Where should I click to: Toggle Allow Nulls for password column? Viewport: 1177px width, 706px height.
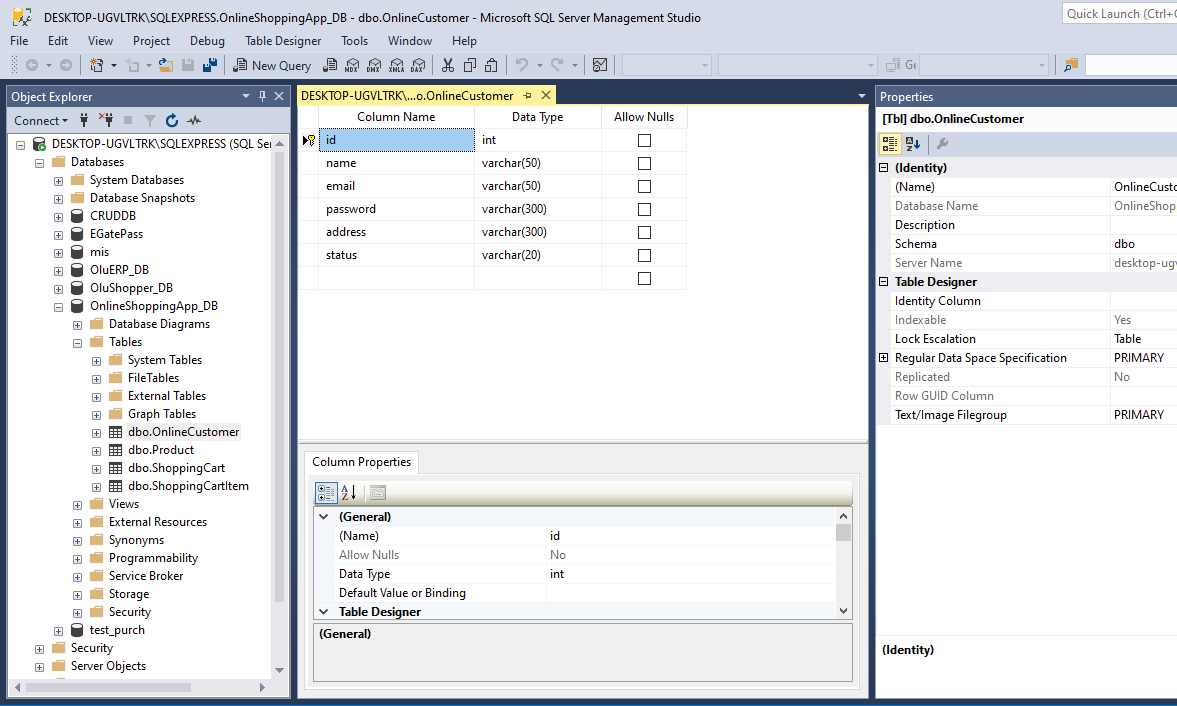[644, 209]
